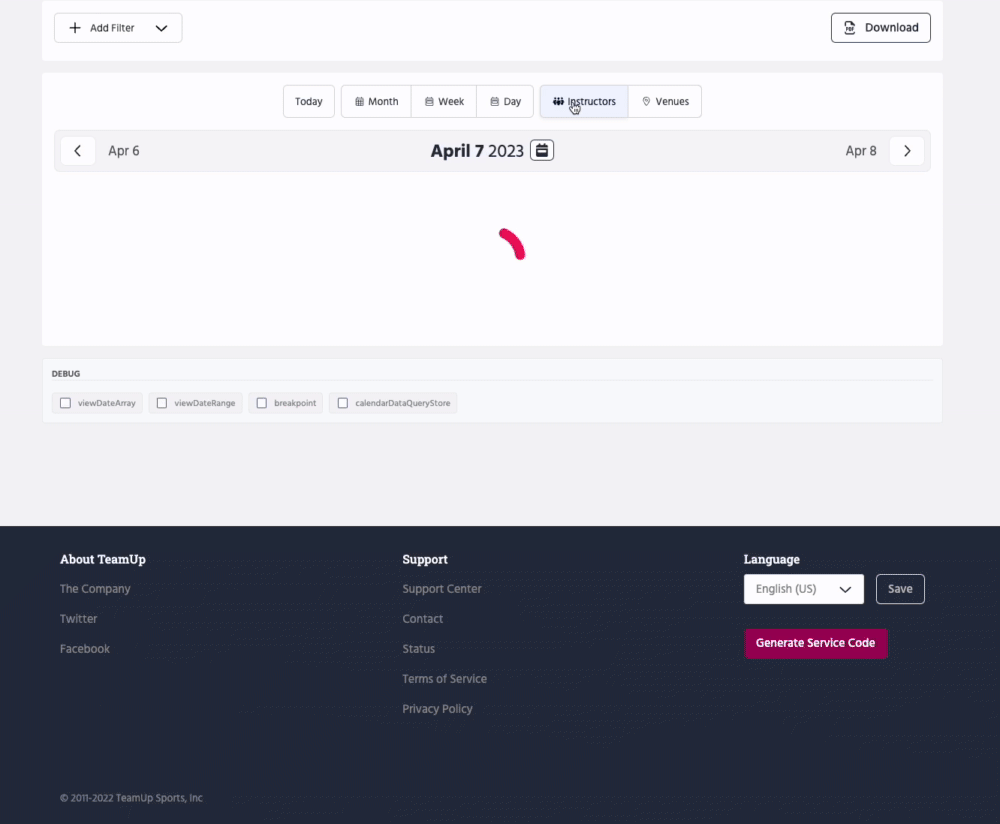Enable the viewDateArray debug checkbox
Screen dimensions: 1000x824
[66, 403]
